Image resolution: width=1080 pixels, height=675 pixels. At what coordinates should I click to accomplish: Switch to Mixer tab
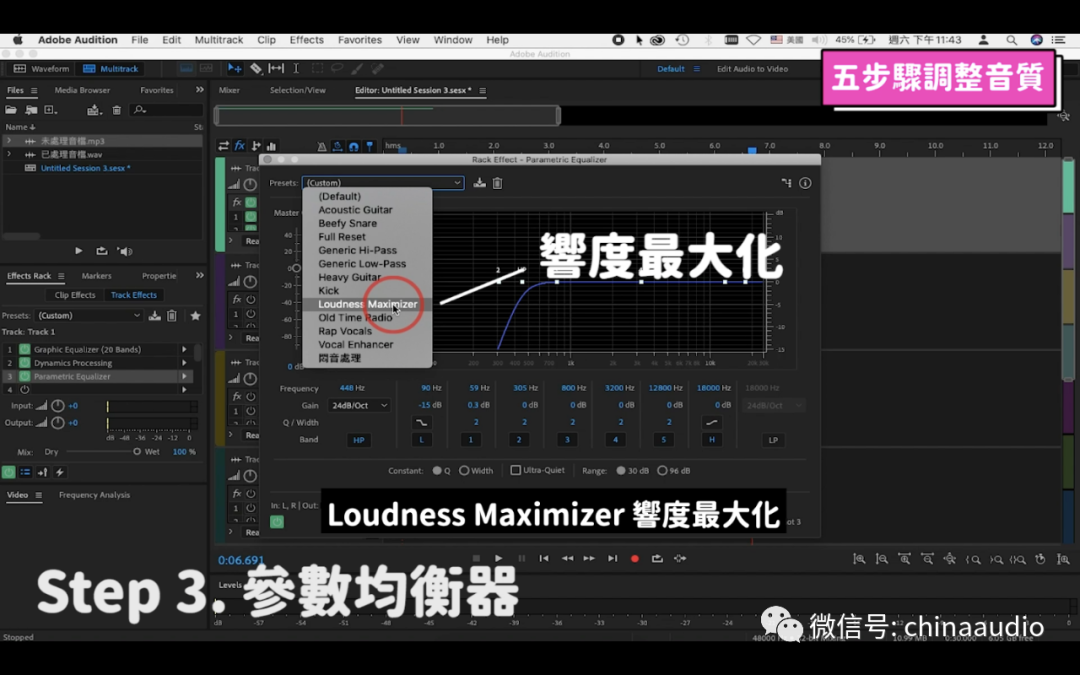(229, 90)
